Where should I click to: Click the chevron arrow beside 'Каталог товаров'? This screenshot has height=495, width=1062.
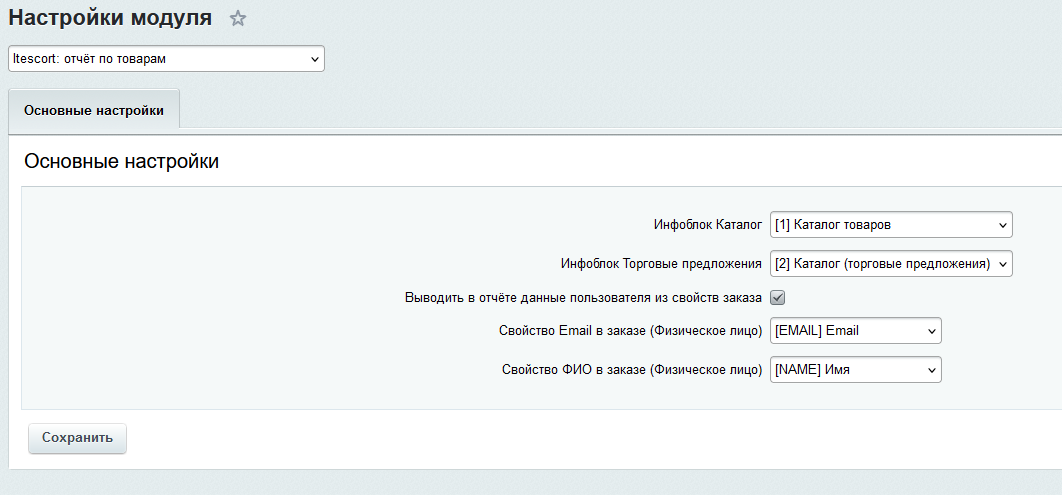coord(1003,225)
